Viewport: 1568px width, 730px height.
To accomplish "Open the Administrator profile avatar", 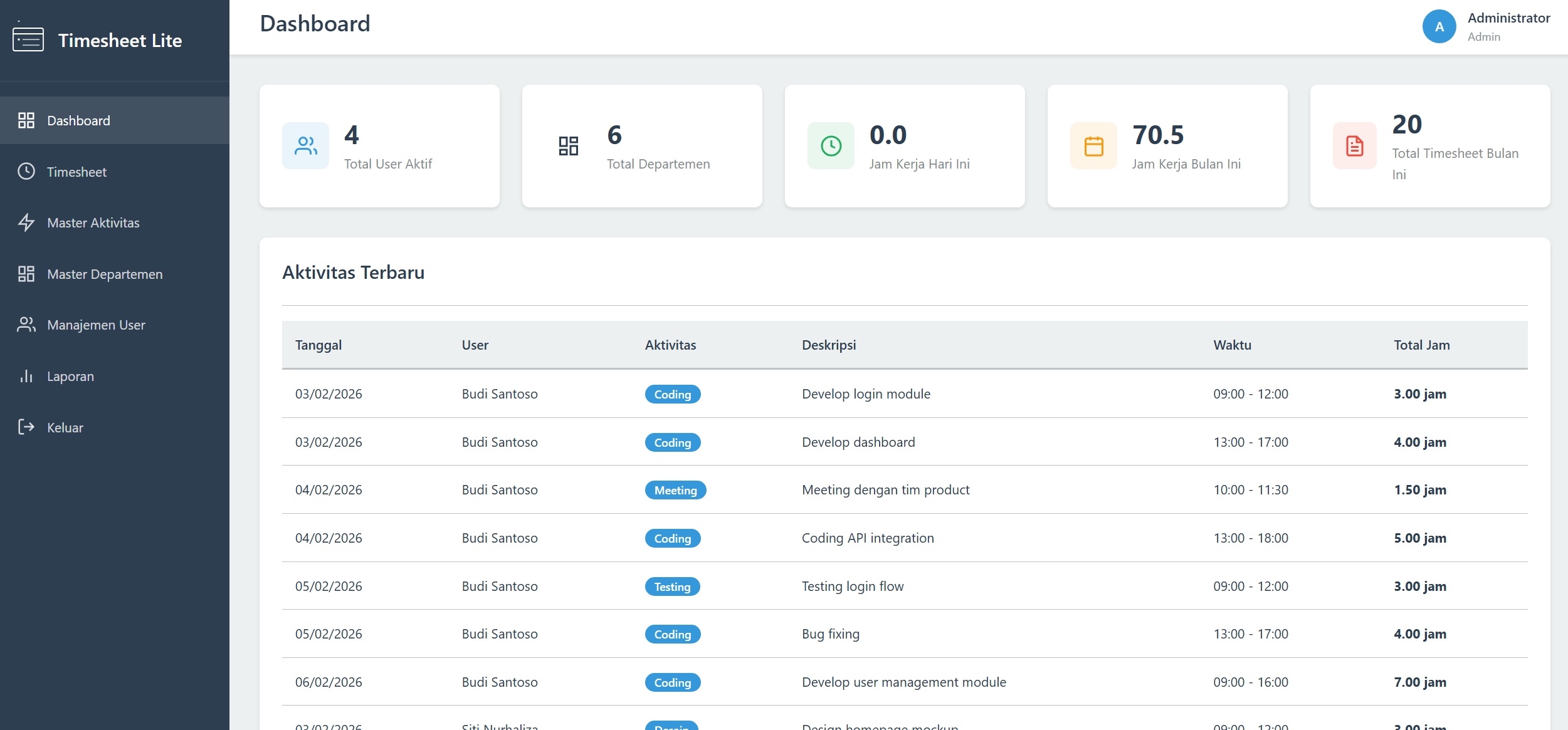I will click(1439, 26).
